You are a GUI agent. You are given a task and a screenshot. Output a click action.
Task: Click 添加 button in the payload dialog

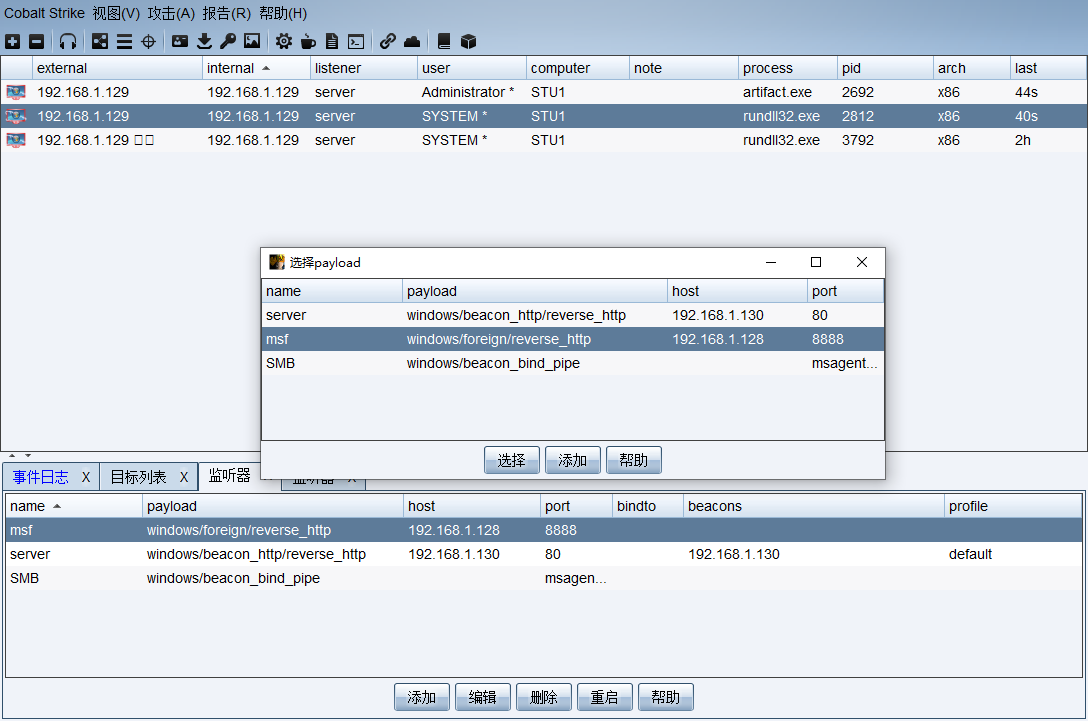point(572,460)
